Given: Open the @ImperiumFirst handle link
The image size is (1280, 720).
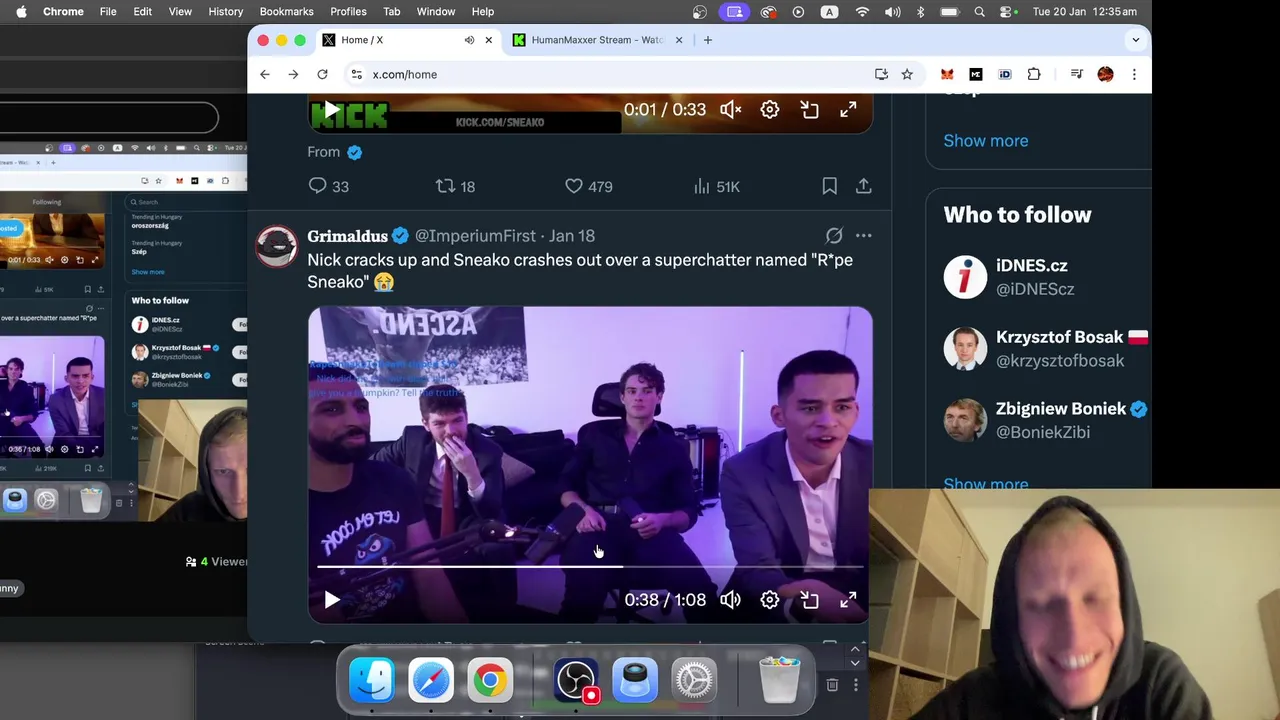Looking at the screenshot, I should click(475, 236).
